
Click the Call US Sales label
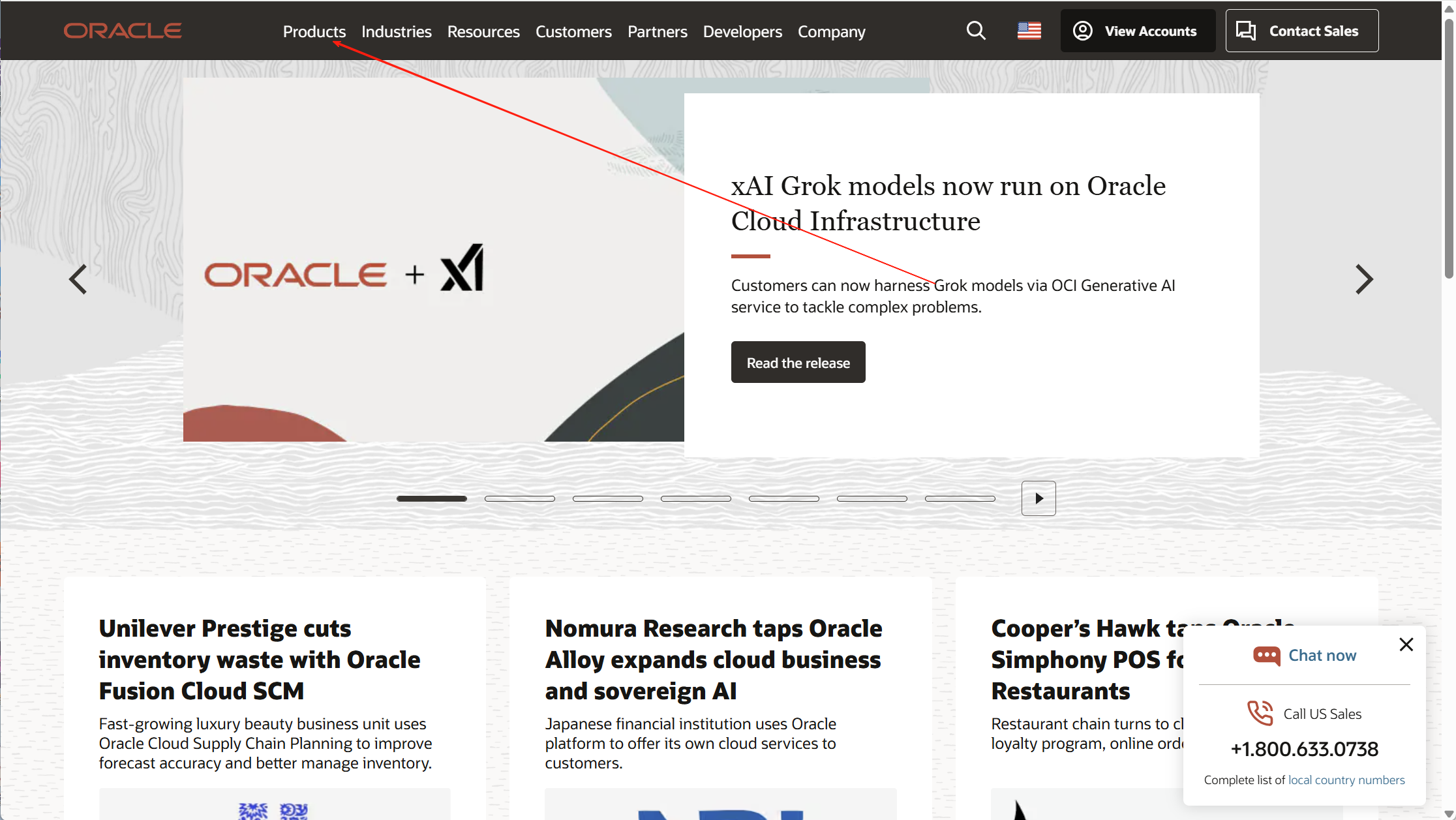1322,714
